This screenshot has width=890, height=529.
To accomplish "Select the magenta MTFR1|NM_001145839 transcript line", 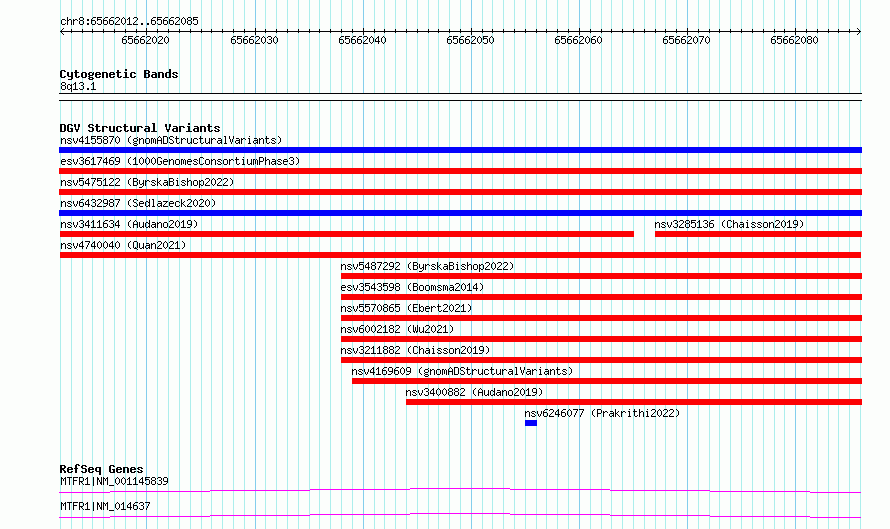I will coord(460,490).
